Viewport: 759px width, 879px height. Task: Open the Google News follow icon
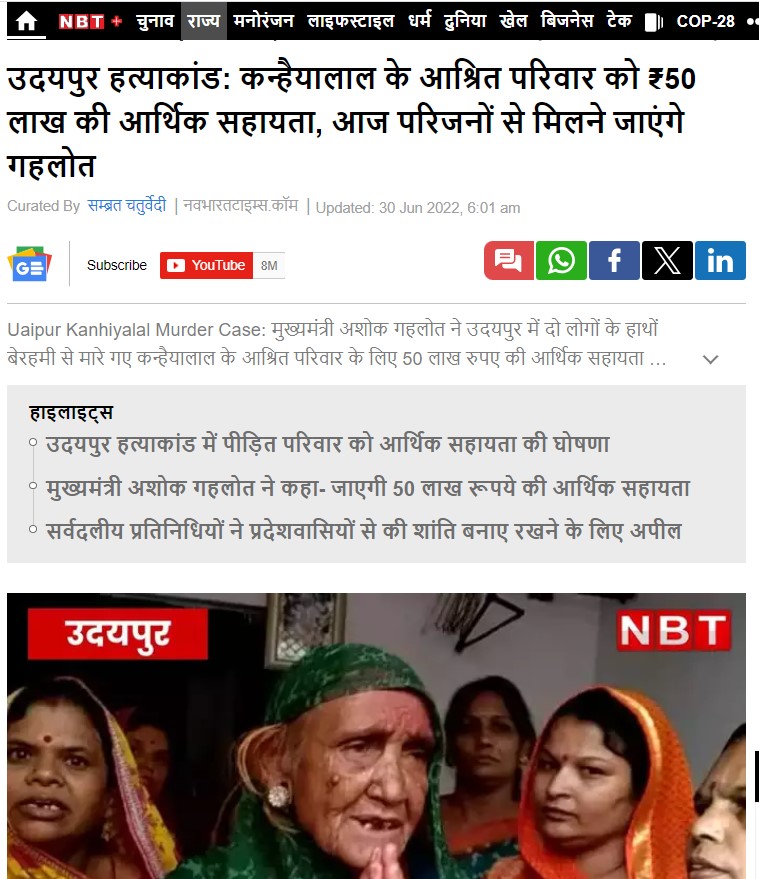click(29, 263)
